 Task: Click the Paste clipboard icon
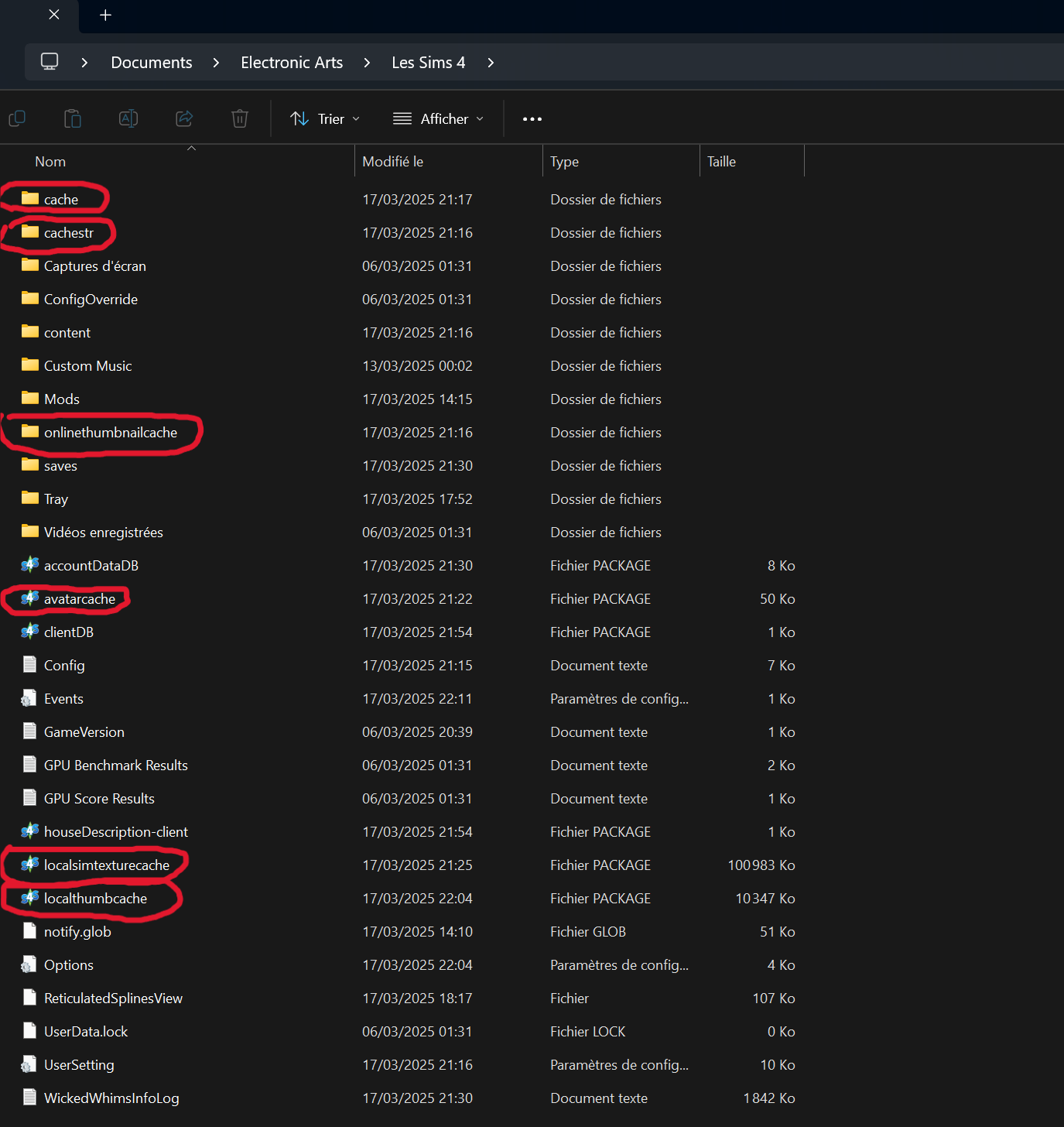tap(72, 118)
